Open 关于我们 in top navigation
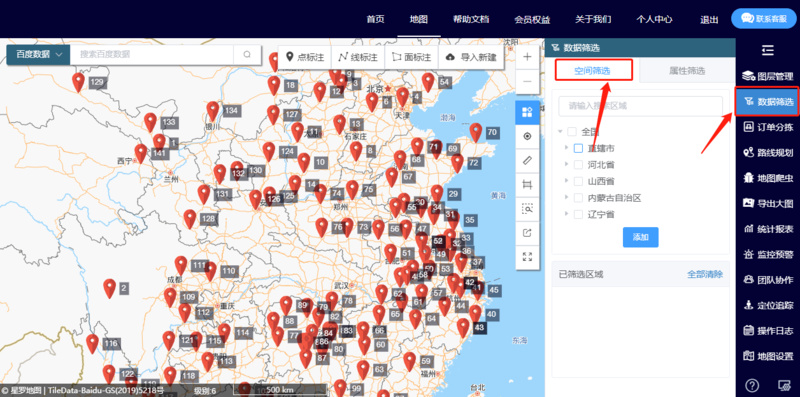 click(x=593, y=19)
